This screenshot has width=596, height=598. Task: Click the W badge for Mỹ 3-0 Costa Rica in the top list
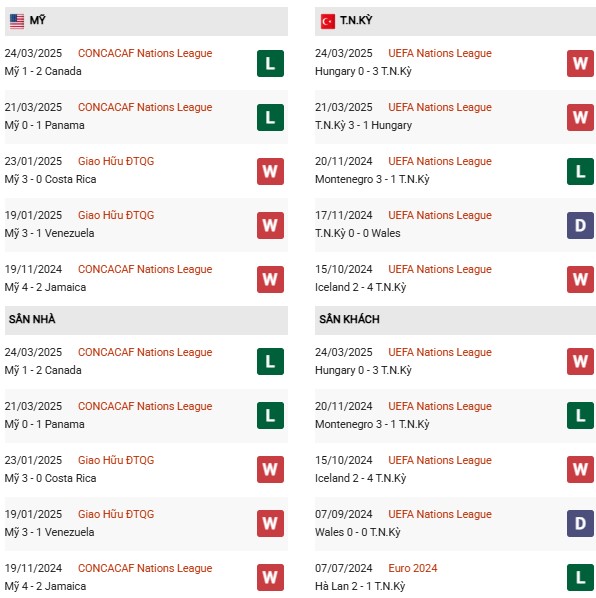pyautogui.click(x=270, y=171)
